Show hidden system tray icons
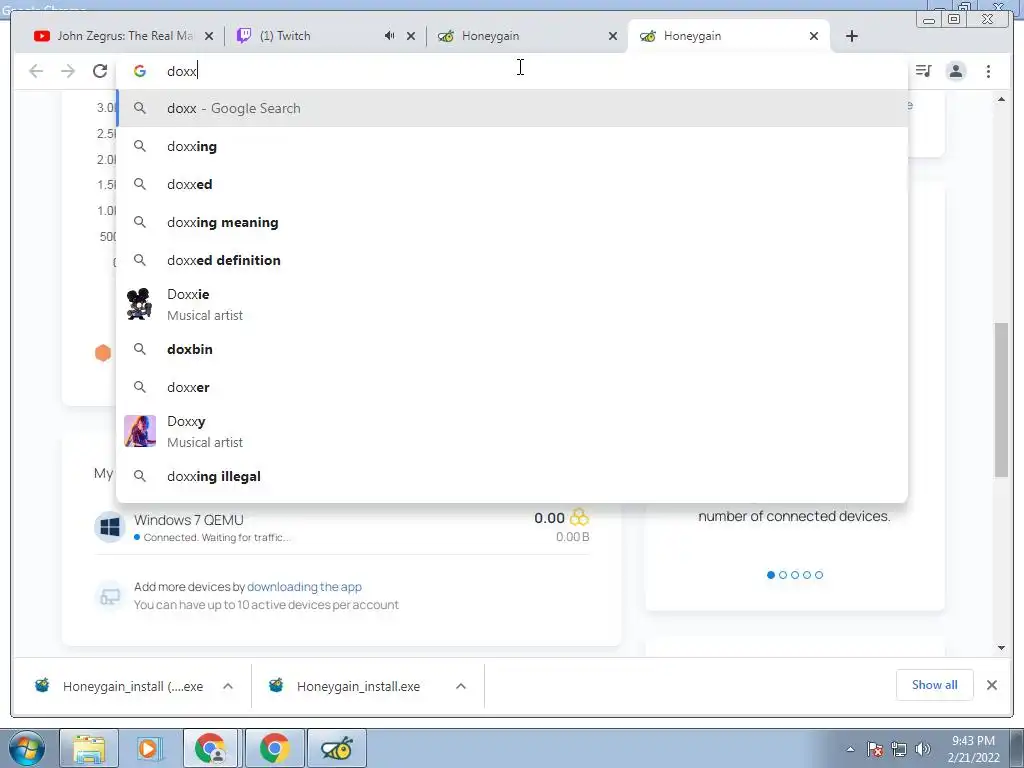 click(850, 749)
